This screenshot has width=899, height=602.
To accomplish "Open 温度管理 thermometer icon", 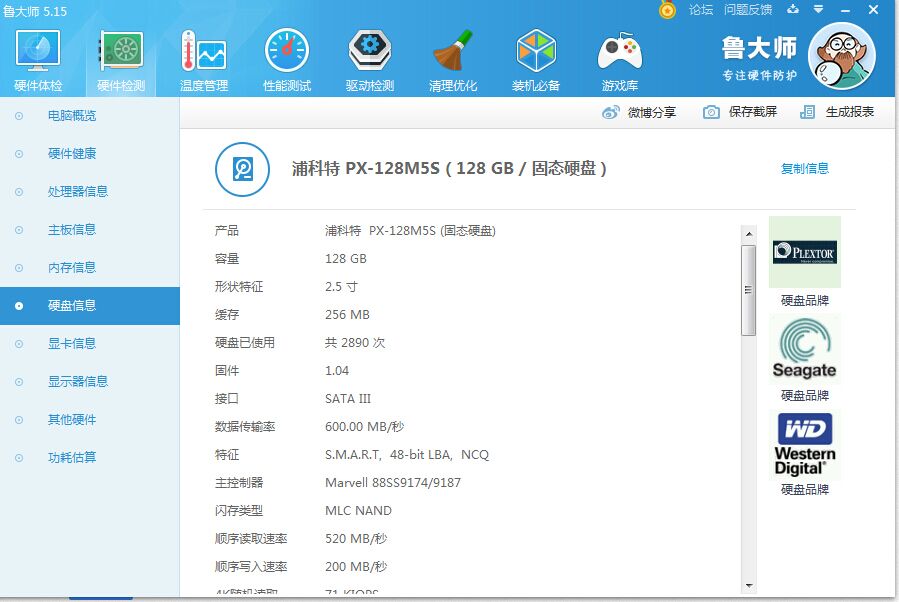I will click(204, 50).
